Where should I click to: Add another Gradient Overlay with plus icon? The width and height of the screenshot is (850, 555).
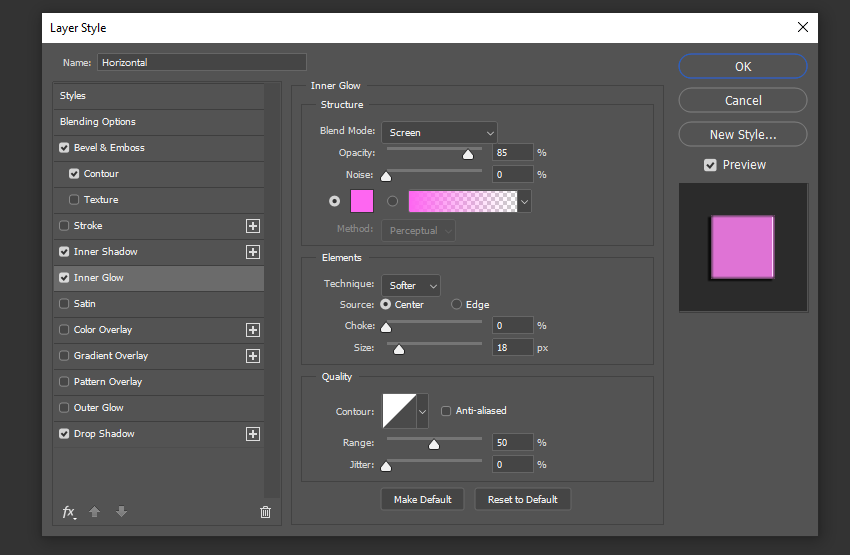(x=253, y=356)
